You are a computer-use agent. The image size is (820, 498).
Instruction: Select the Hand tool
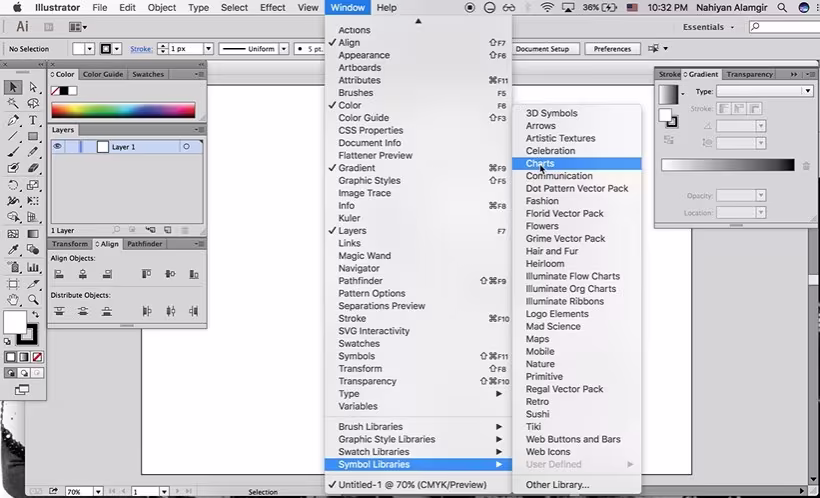pyautogui.click(x=13, y=300)
